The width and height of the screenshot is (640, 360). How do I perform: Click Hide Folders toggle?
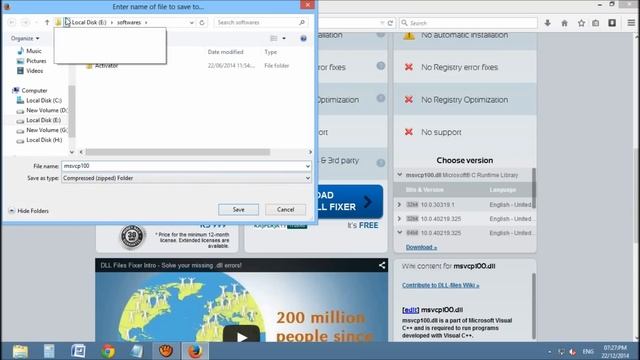pyautogui.click(x=29, y=211)
